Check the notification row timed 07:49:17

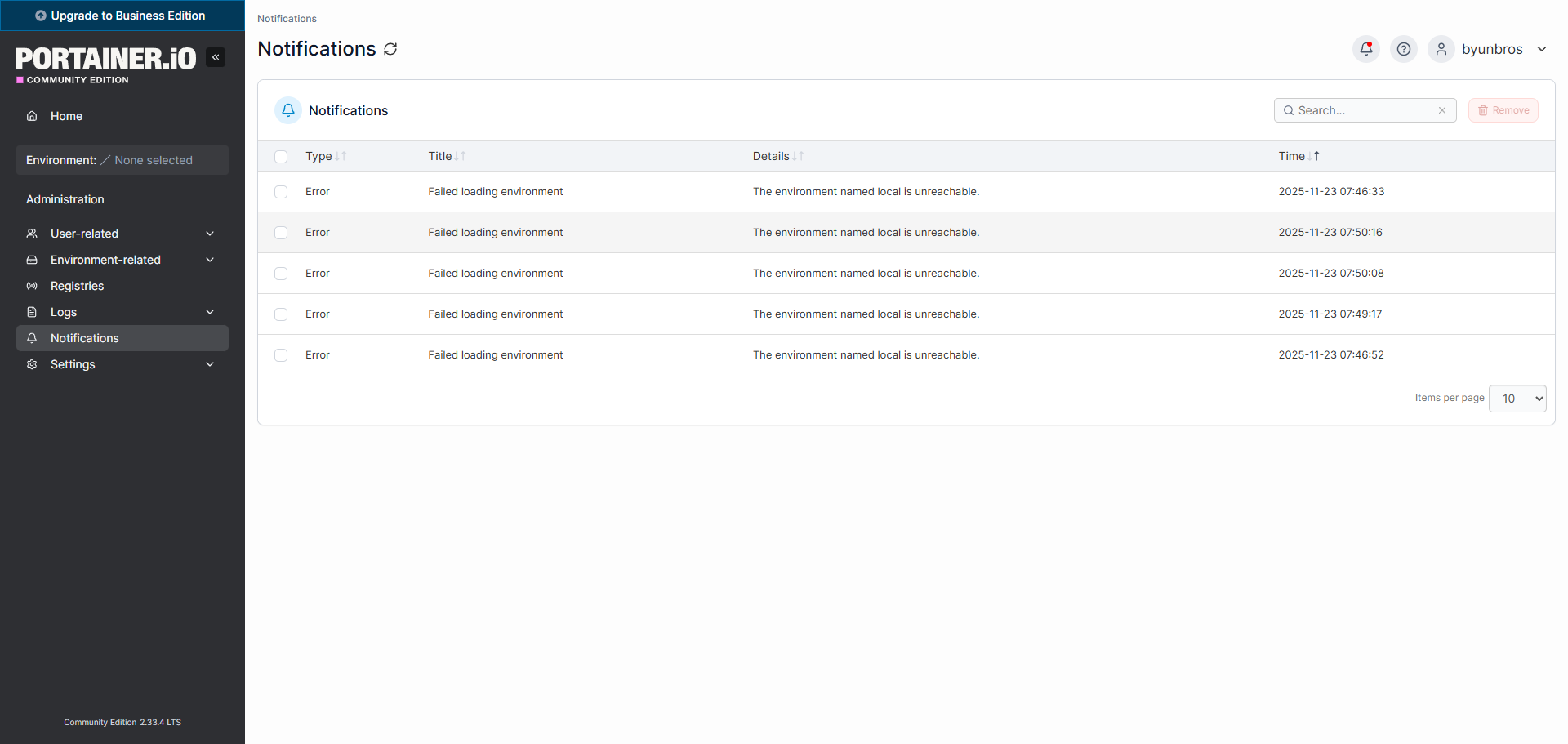click(281, 314)
